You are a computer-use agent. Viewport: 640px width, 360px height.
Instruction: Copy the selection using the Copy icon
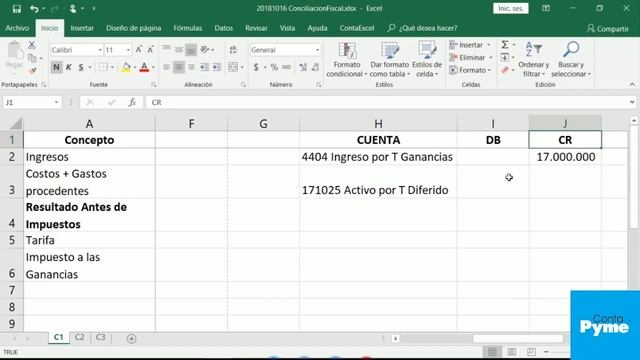point(32,58)
